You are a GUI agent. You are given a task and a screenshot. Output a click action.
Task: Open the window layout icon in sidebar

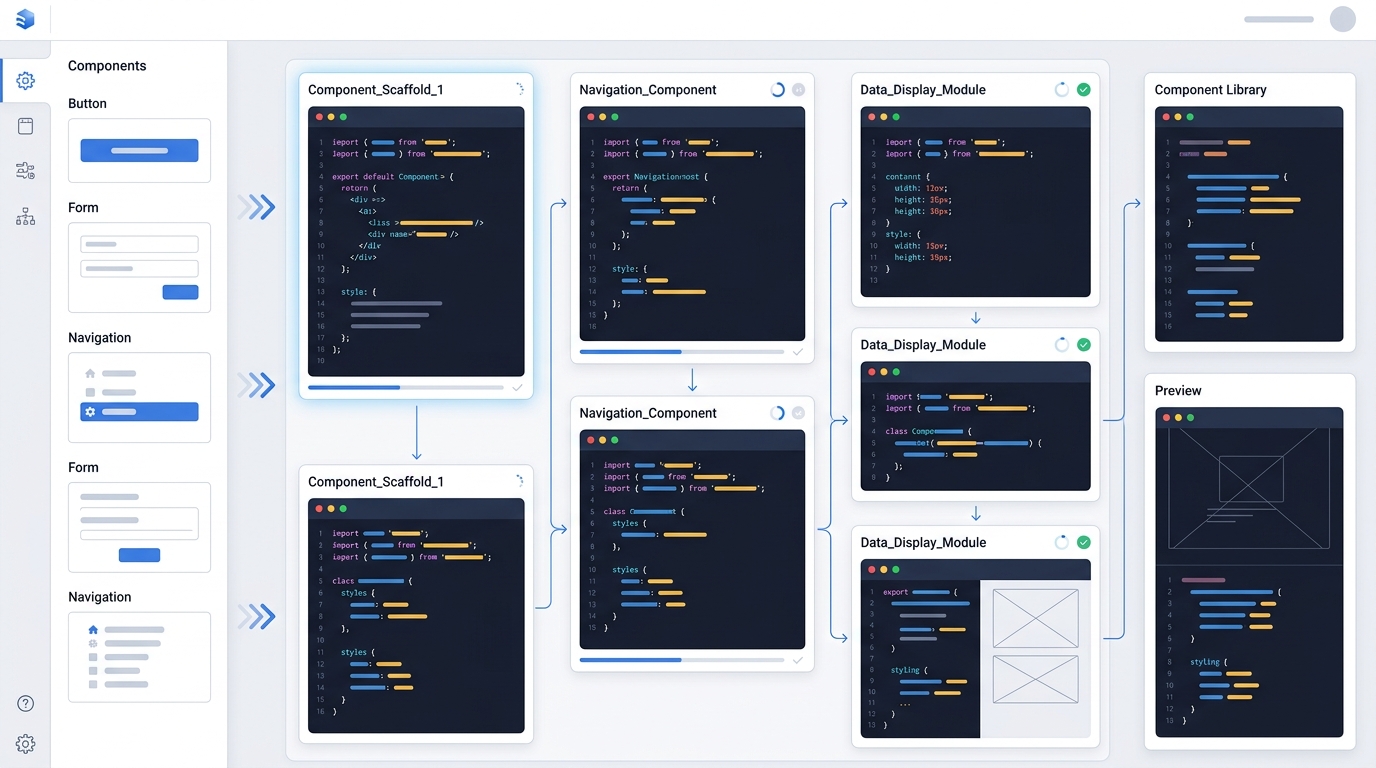coord(26,126)
